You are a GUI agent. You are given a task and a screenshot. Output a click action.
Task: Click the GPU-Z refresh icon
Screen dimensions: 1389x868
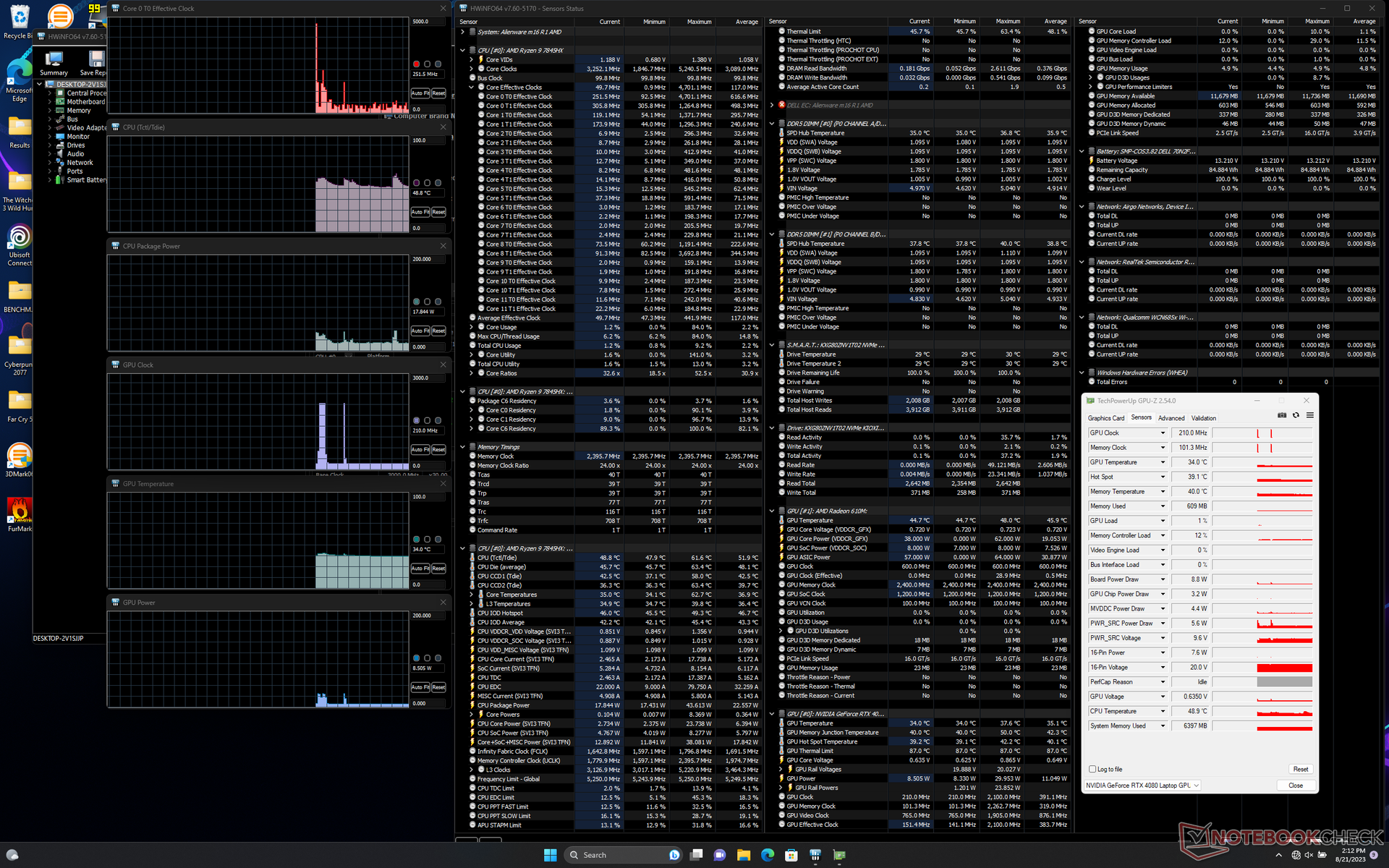click(x=1296, y=415)
